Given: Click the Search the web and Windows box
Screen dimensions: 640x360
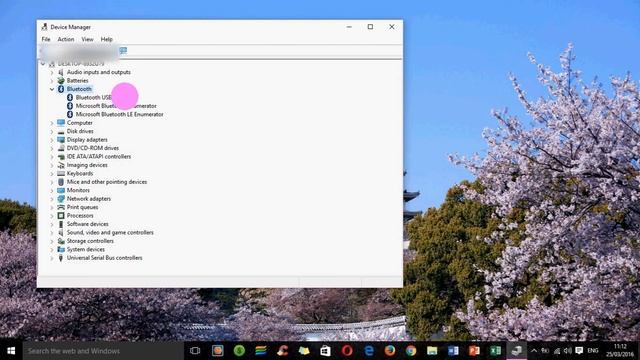Looking at the screenshot, I should pos(103,351).
